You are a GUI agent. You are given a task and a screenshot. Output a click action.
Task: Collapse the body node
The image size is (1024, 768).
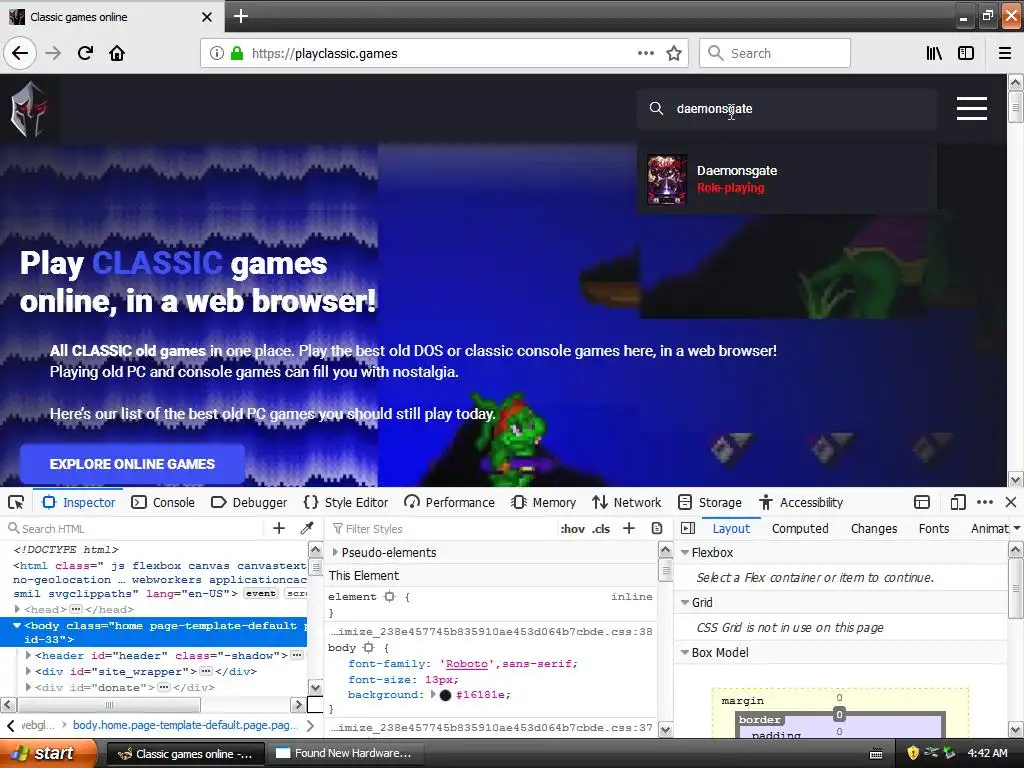(x=17, y=626)
